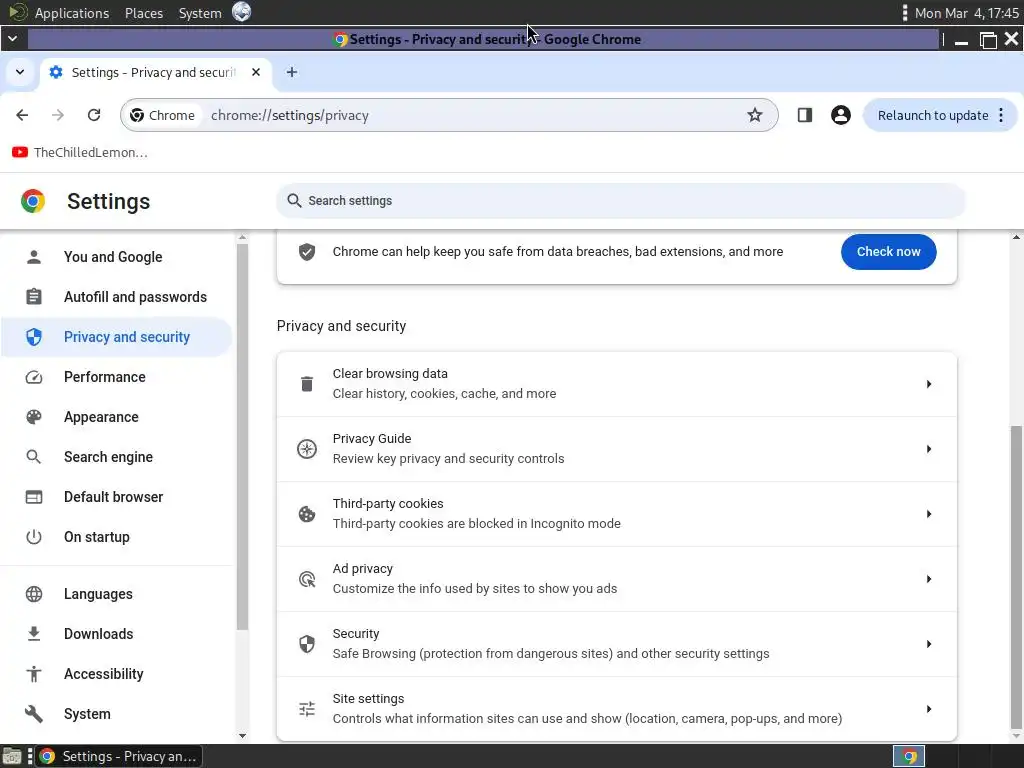Open the Performance settings section
Screen dimensions: 1024x768
point(116,377)
